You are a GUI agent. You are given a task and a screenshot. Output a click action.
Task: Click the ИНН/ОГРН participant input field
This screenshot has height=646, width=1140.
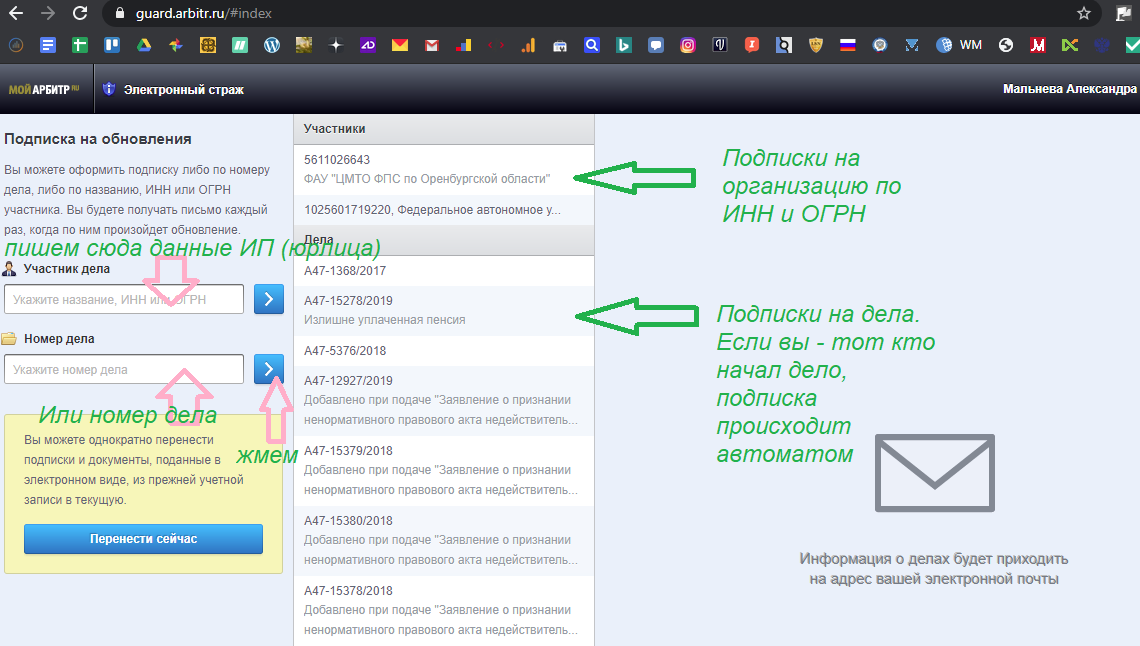(123, 298)
